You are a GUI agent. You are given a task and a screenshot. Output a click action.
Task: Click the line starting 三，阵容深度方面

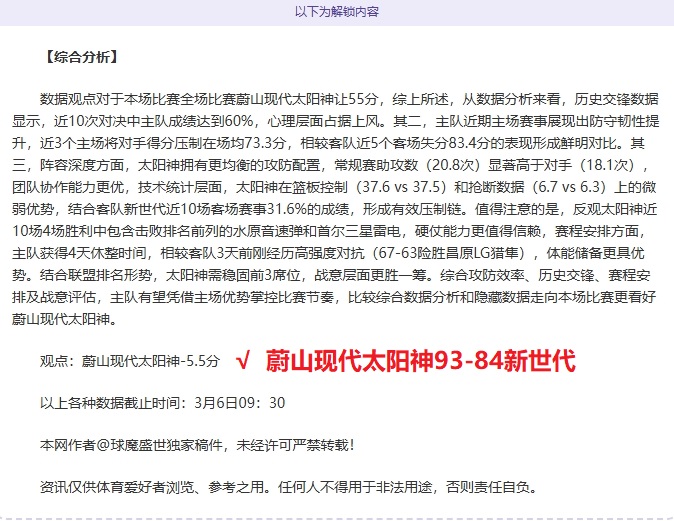330,165
